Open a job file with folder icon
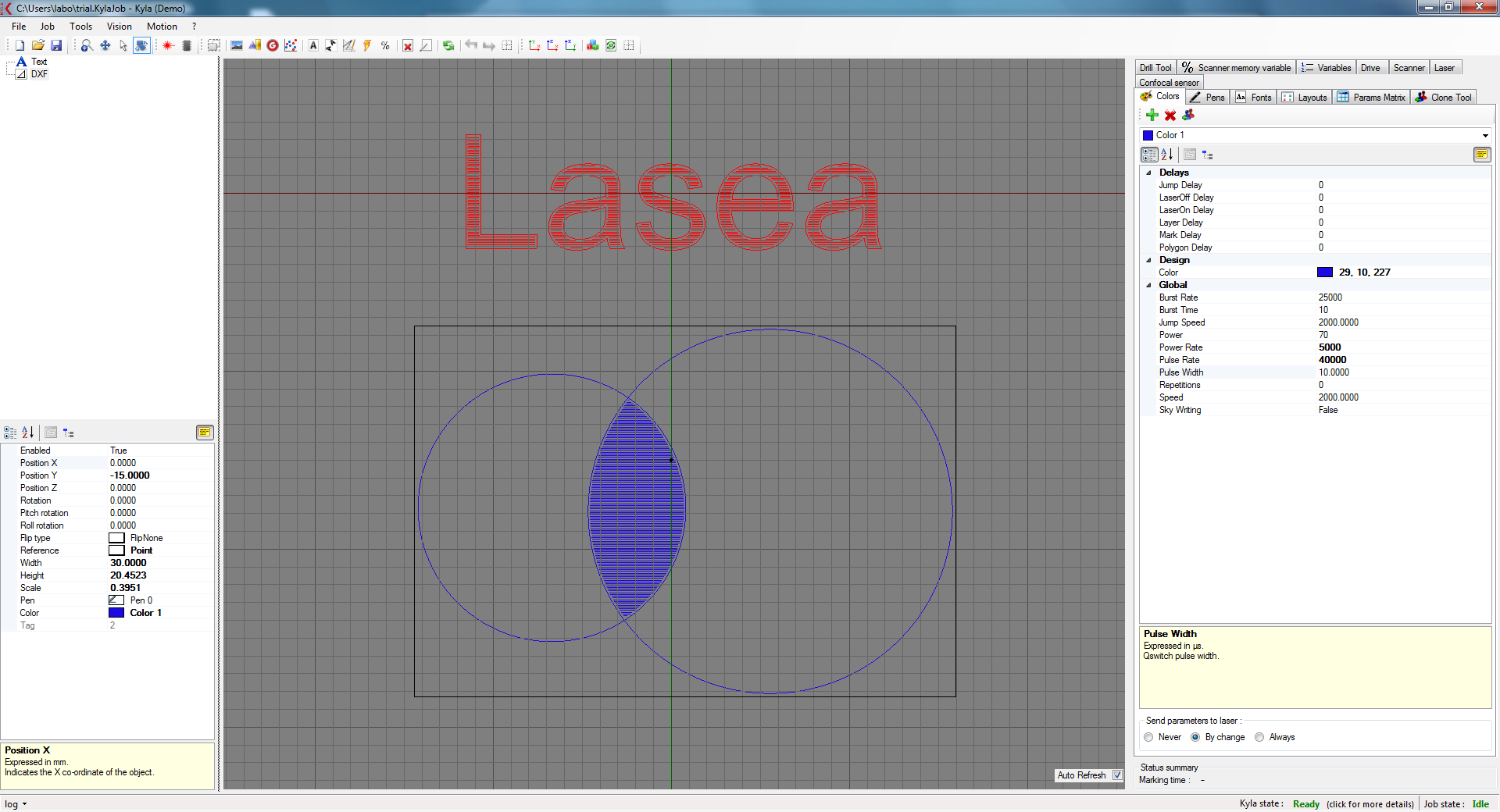The width and height of the screenshot is (1500, 812). point(37,45)
